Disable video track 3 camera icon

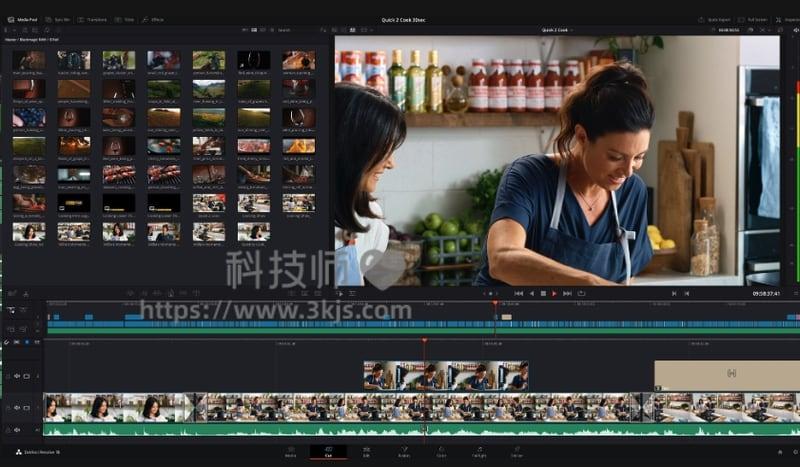[x=27, y=376]
